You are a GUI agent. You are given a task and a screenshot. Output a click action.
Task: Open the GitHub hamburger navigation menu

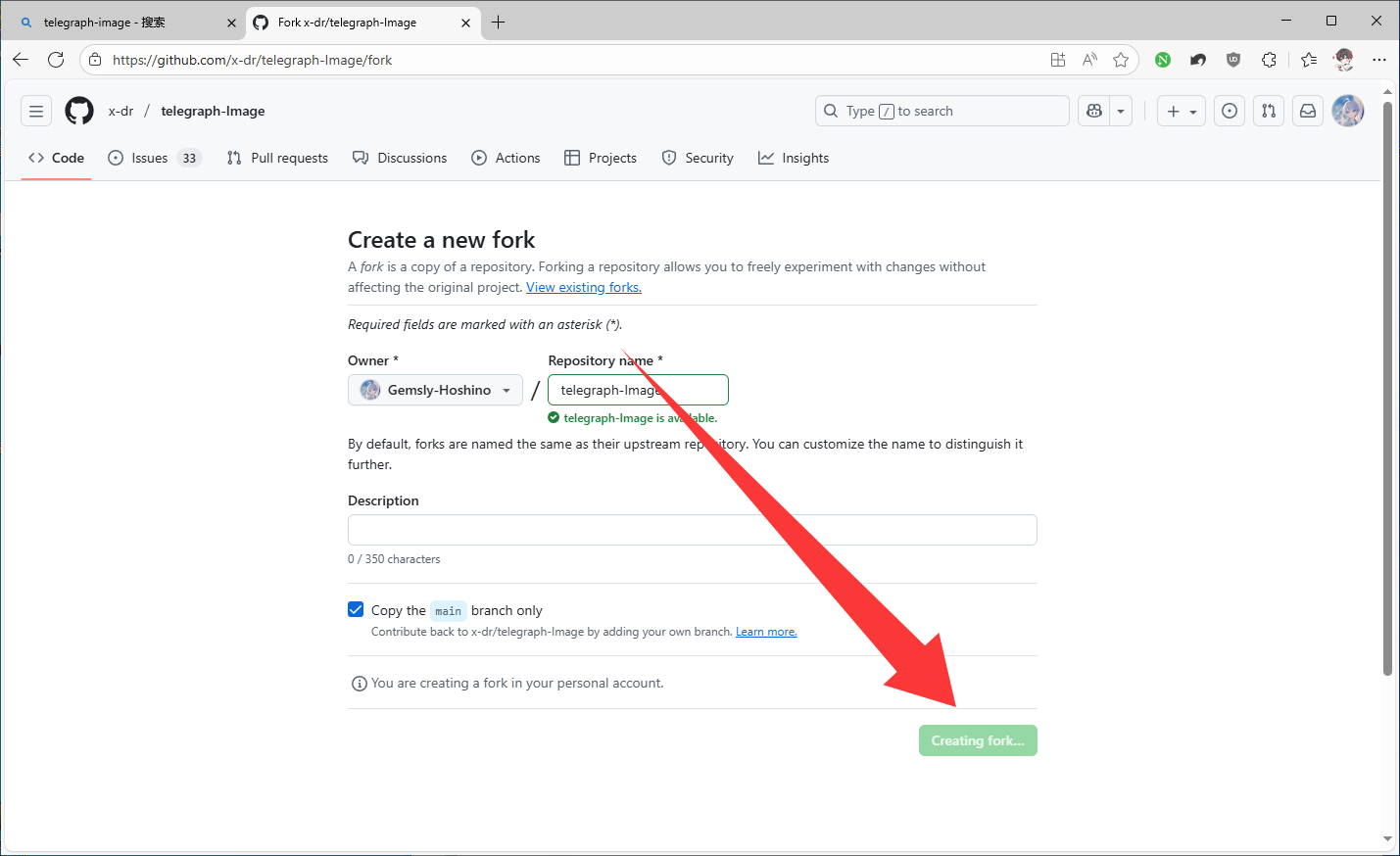click(36, 111)
